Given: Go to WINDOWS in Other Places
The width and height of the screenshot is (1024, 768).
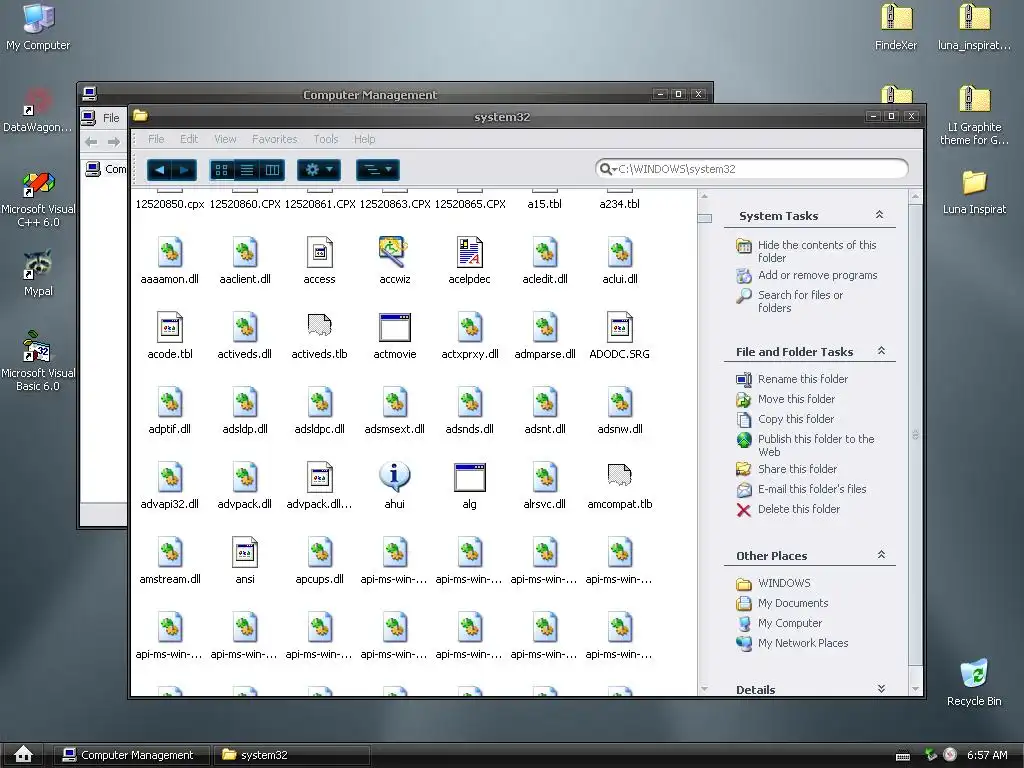Looking at the screenshot, I should (x=784, y=583).
